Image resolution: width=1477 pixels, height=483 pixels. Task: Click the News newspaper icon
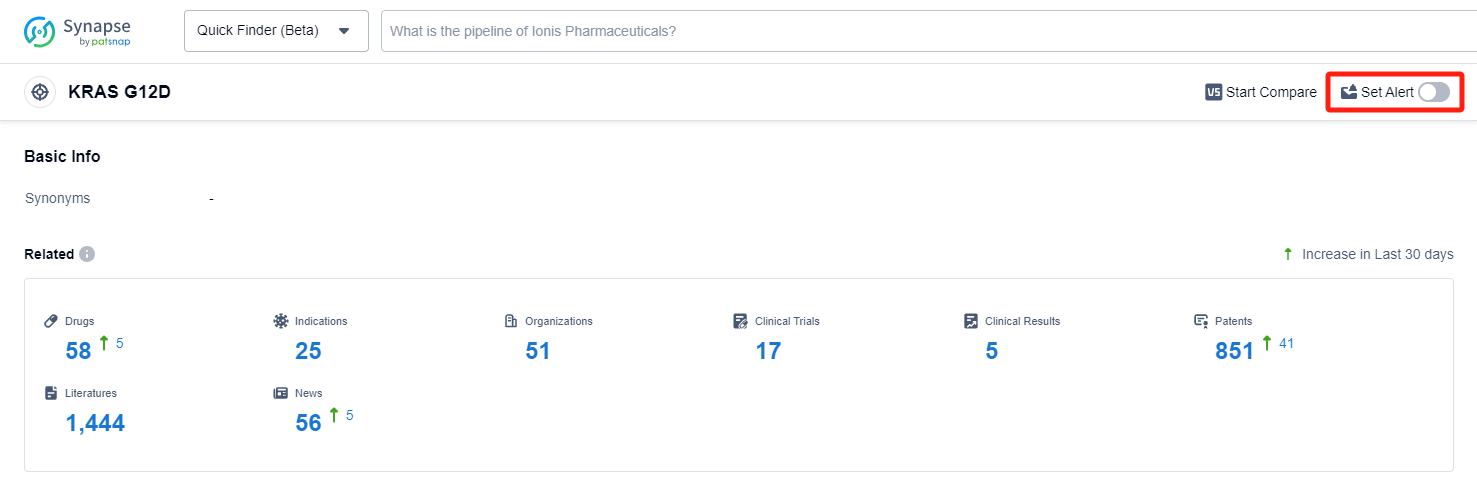pyautogui.click(x=281, y=393)
